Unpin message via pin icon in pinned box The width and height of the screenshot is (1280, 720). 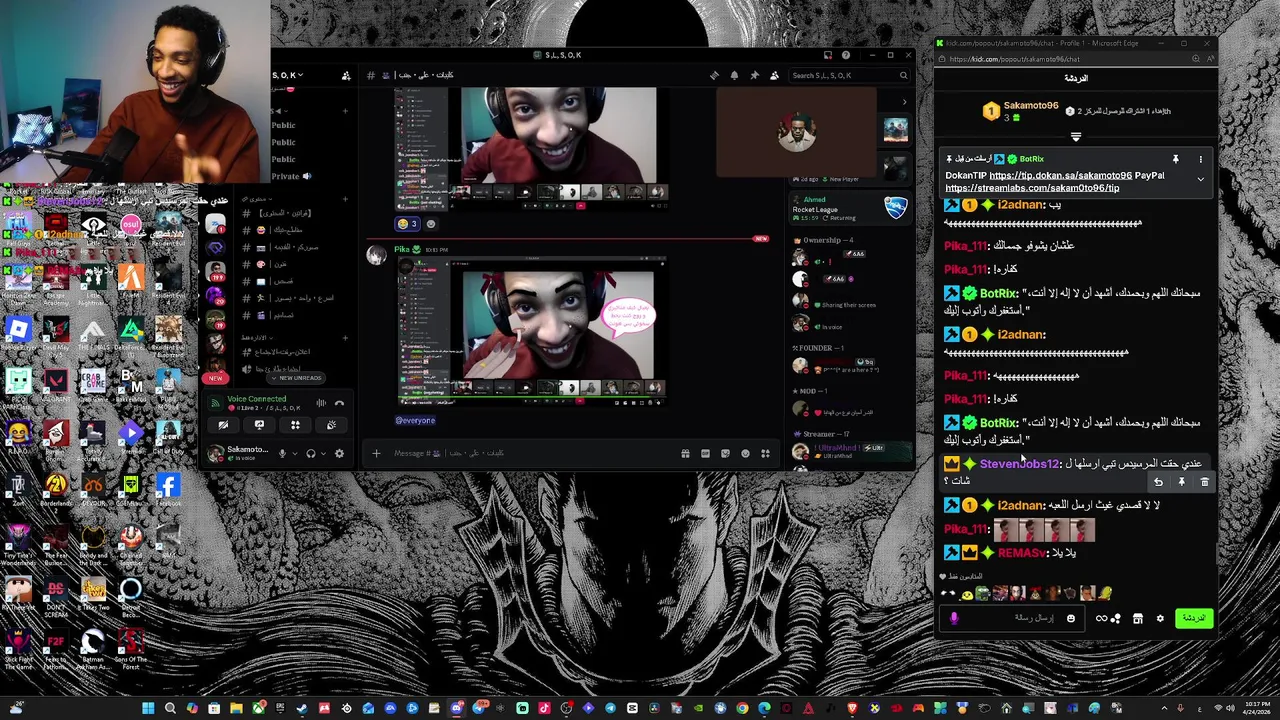(1176, 159)
